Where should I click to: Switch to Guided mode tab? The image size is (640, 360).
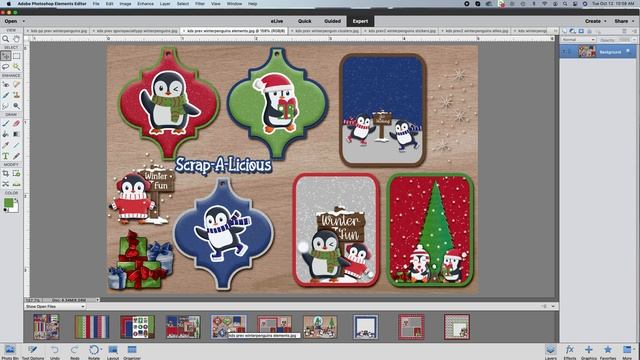coord(333,21)
